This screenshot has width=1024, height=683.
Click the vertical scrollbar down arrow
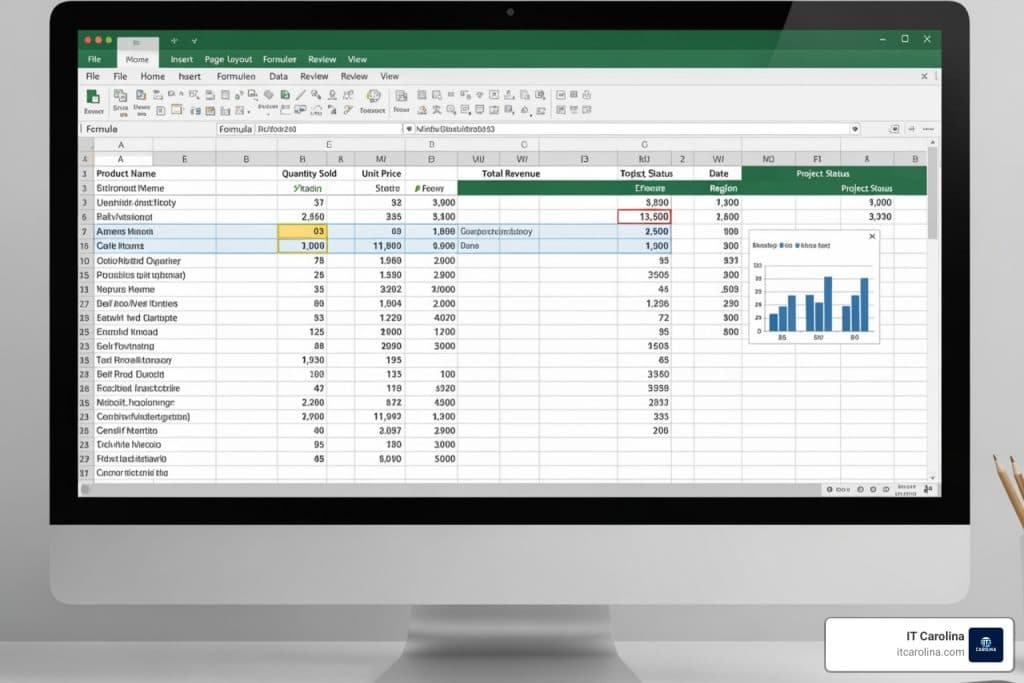coord(933,478)
